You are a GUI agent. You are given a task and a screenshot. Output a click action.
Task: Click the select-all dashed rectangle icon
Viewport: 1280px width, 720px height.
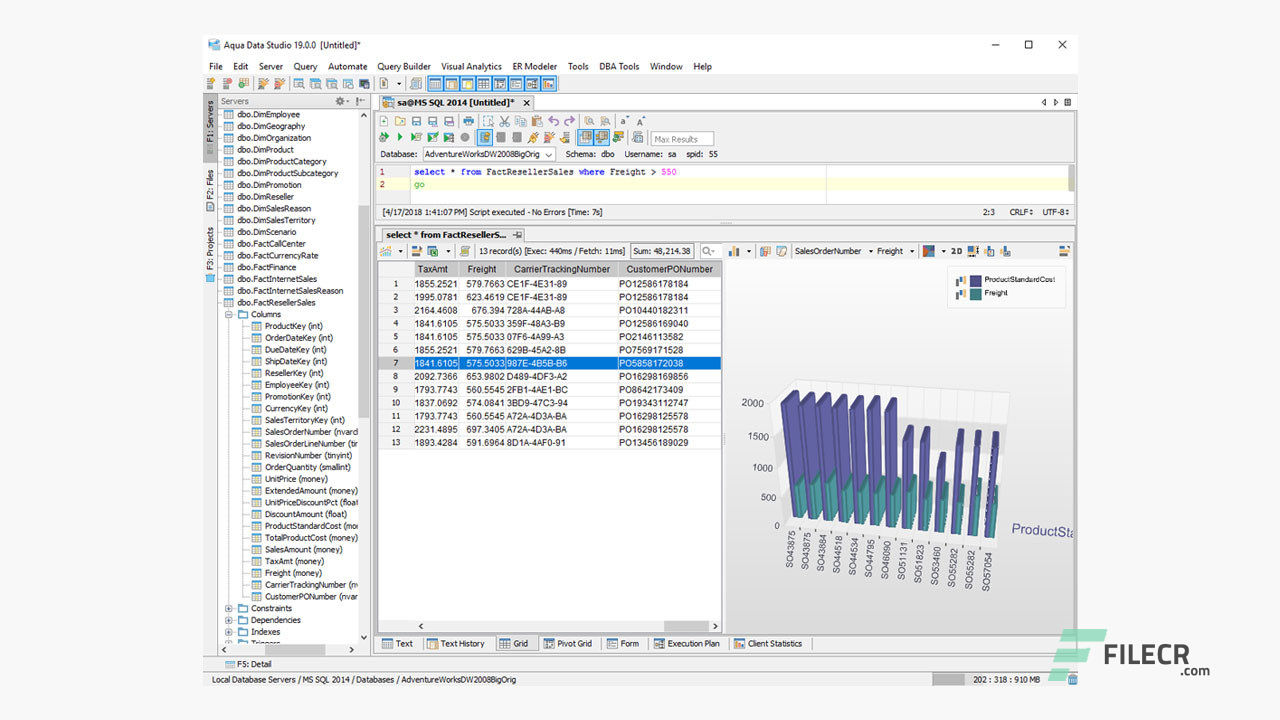click(487, 121)
